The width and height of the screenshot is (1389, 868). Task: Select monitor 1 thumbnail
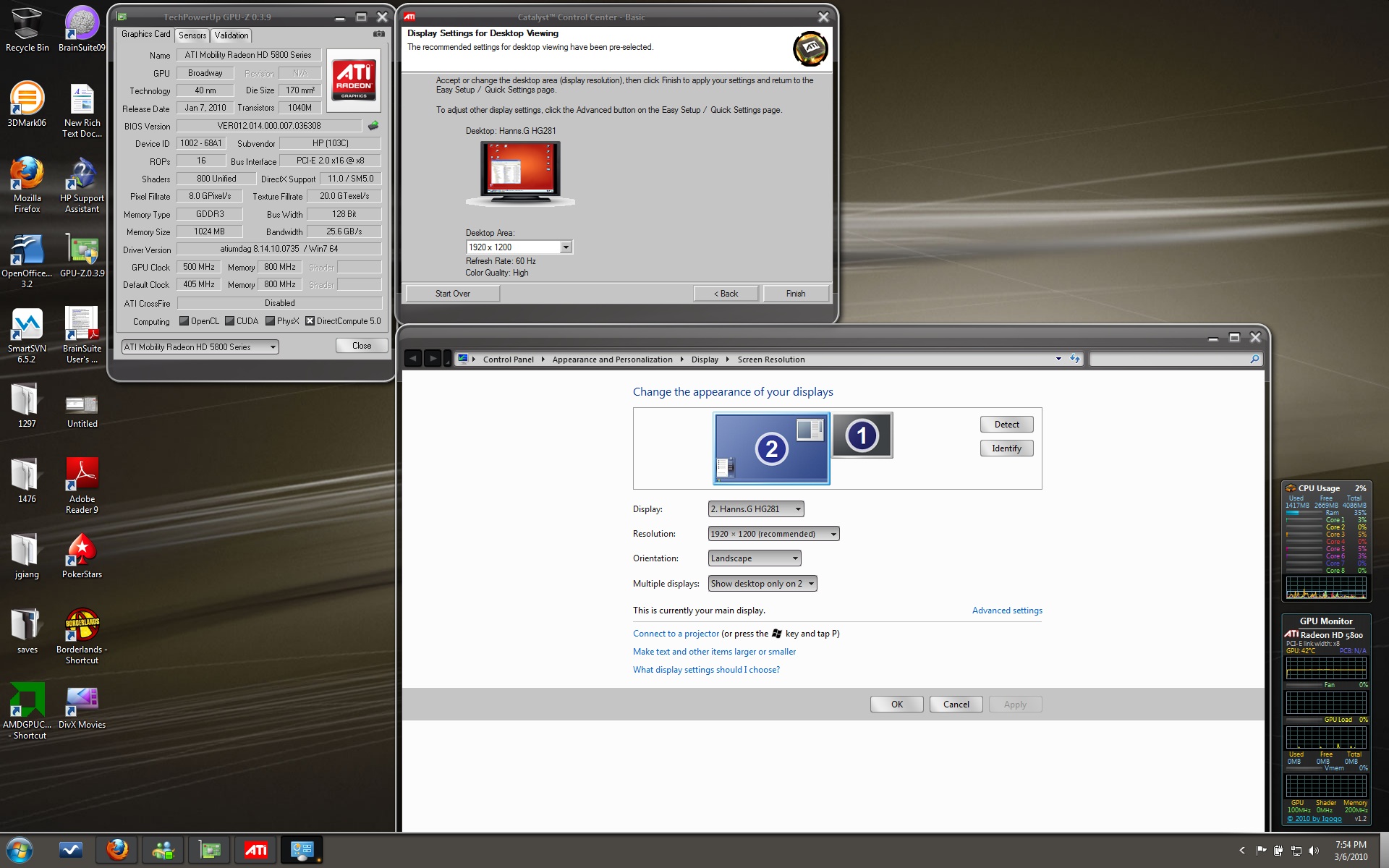click(862, 435)
